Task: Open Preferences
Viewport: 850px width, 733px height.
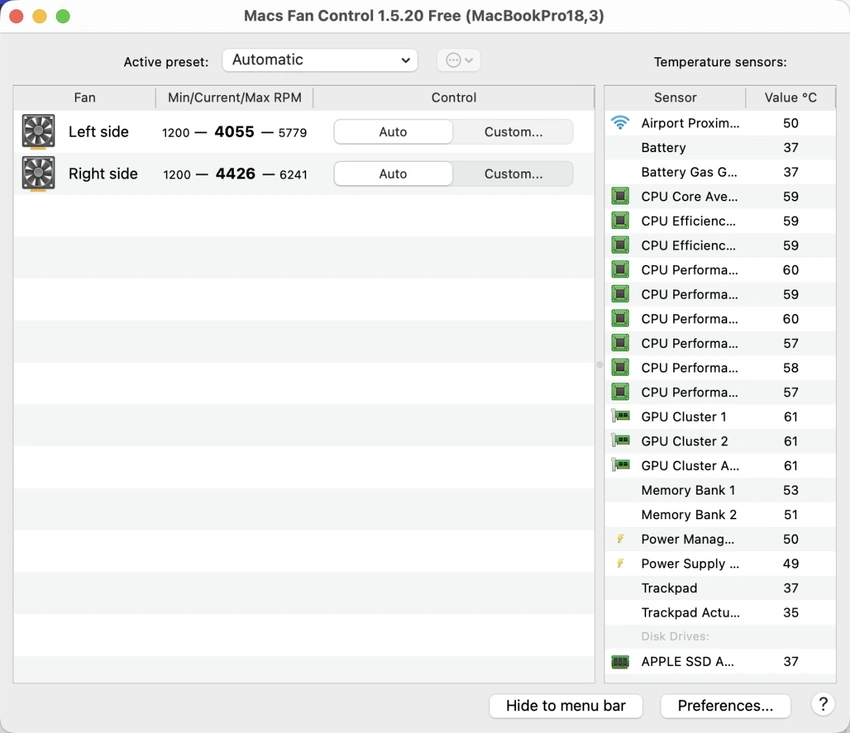Action: (725, 706)
